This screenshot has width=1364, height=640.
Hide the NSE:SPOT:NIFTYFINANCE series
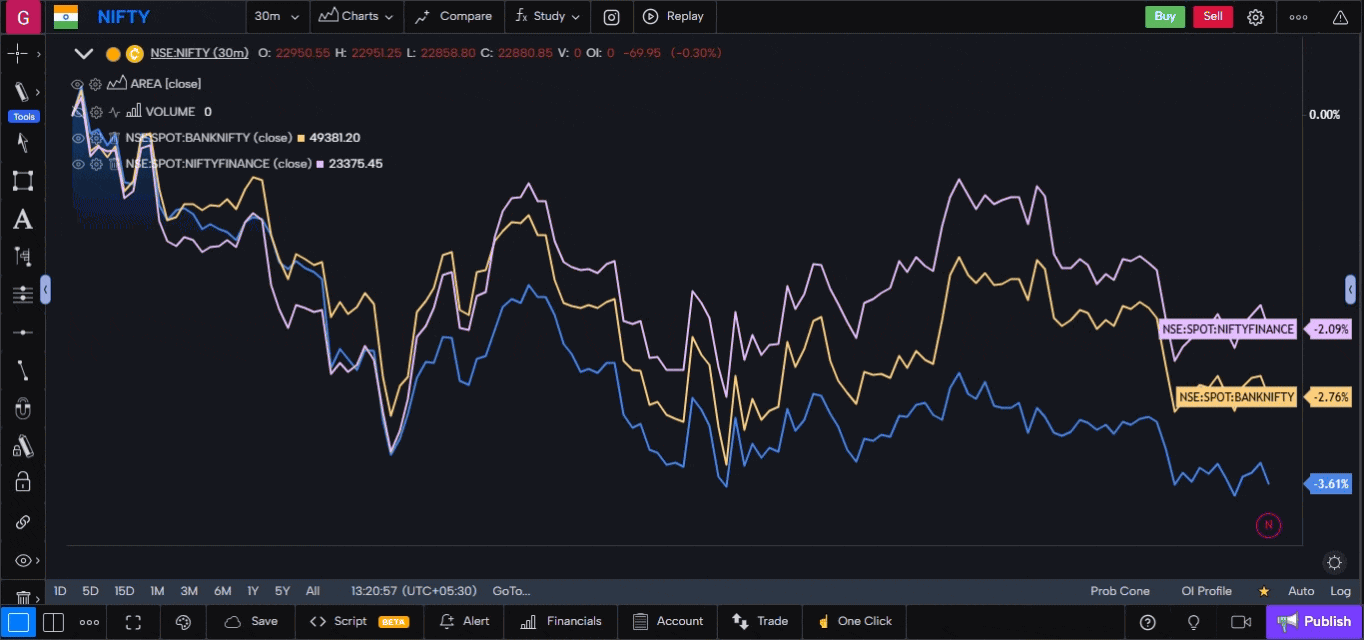point(77,163)
